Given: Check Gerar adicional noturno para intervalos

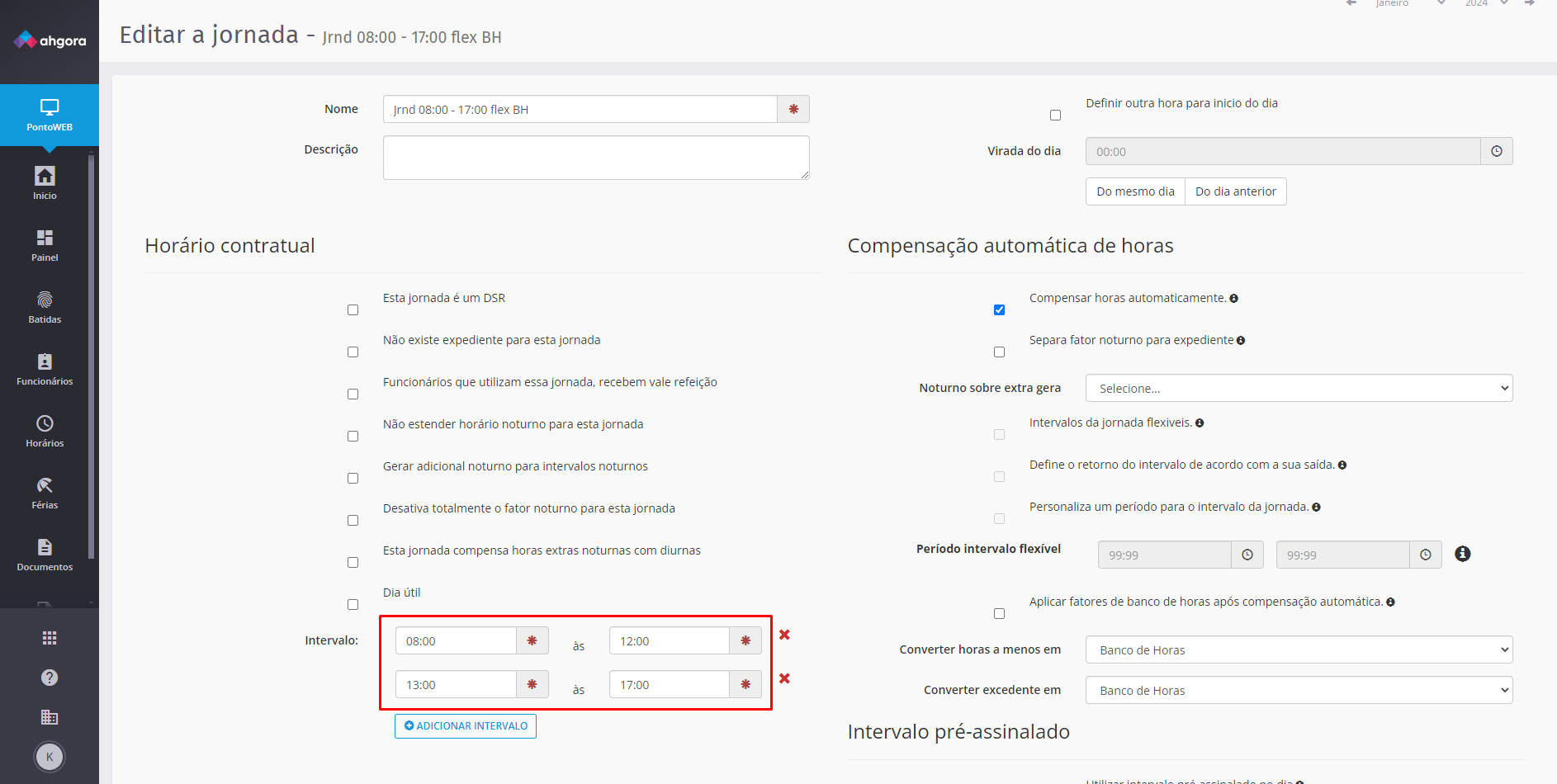Looking at the screenshot, I should click(353, 479).
